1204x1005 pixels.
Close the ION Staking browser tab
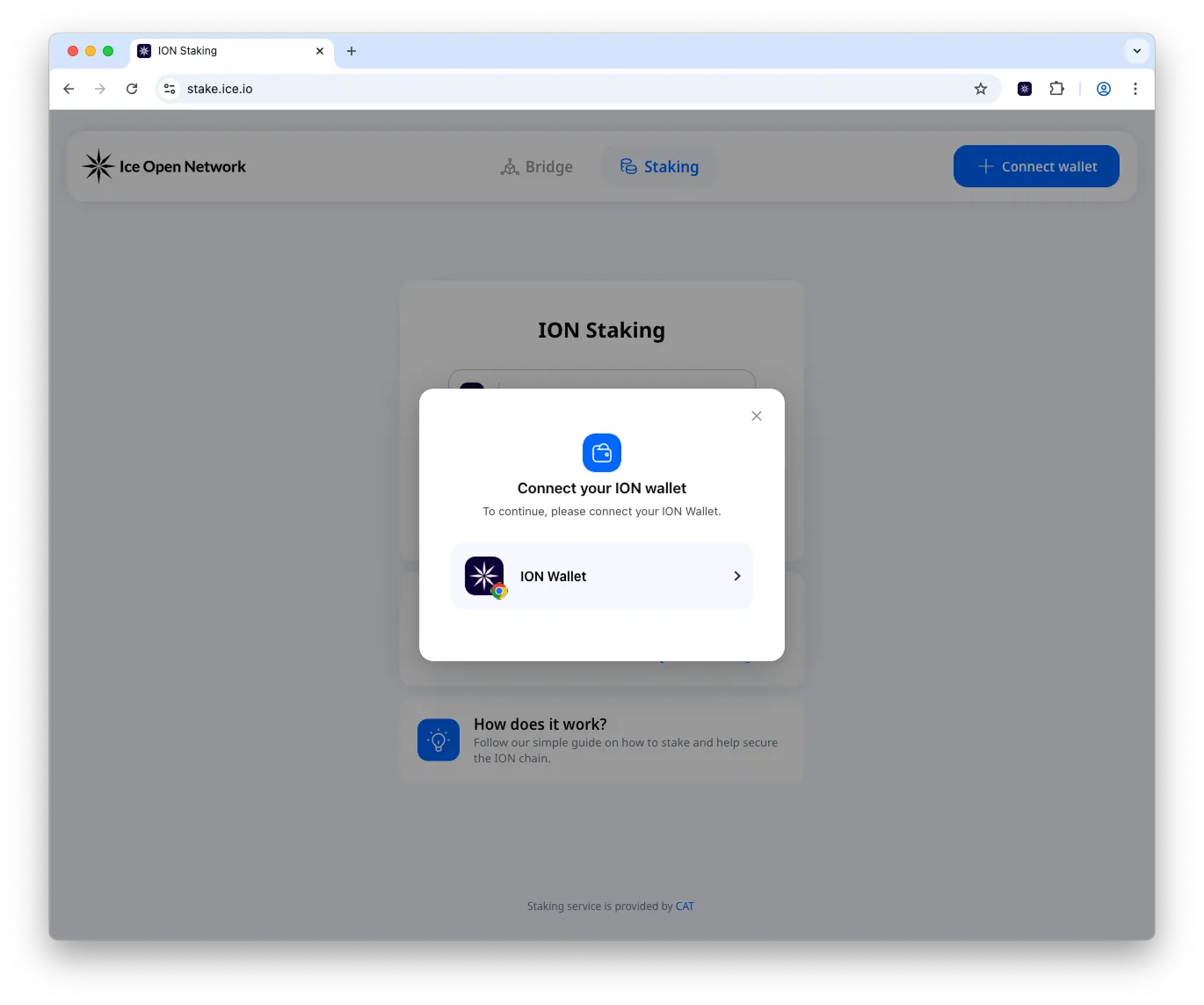pyautogui.click(x=320, y=51)
